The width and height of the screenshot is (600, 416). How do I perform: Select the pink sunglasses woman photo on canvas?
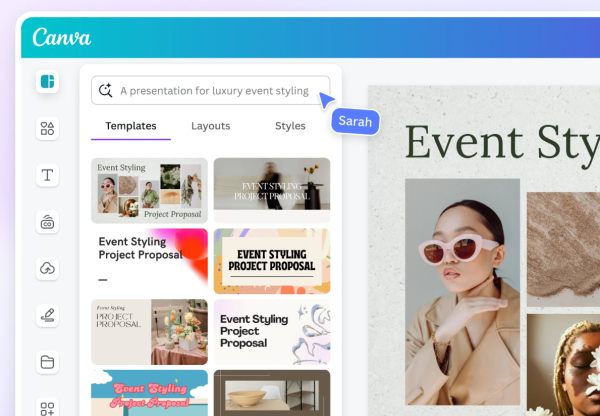[462, 292]
